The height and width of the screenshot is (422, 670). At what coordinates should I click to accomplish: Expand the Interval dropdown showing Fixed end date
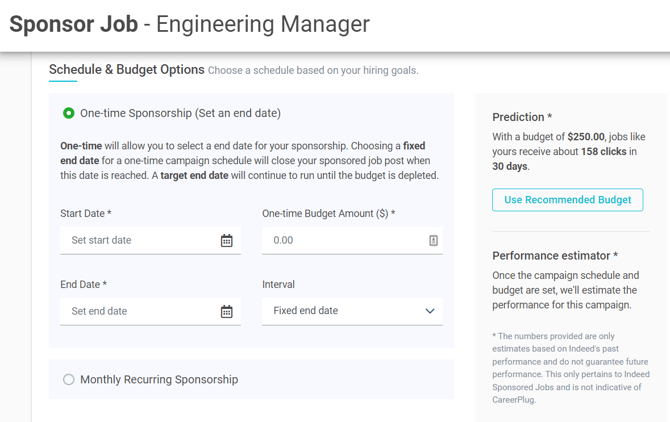[x=352, y=311]
